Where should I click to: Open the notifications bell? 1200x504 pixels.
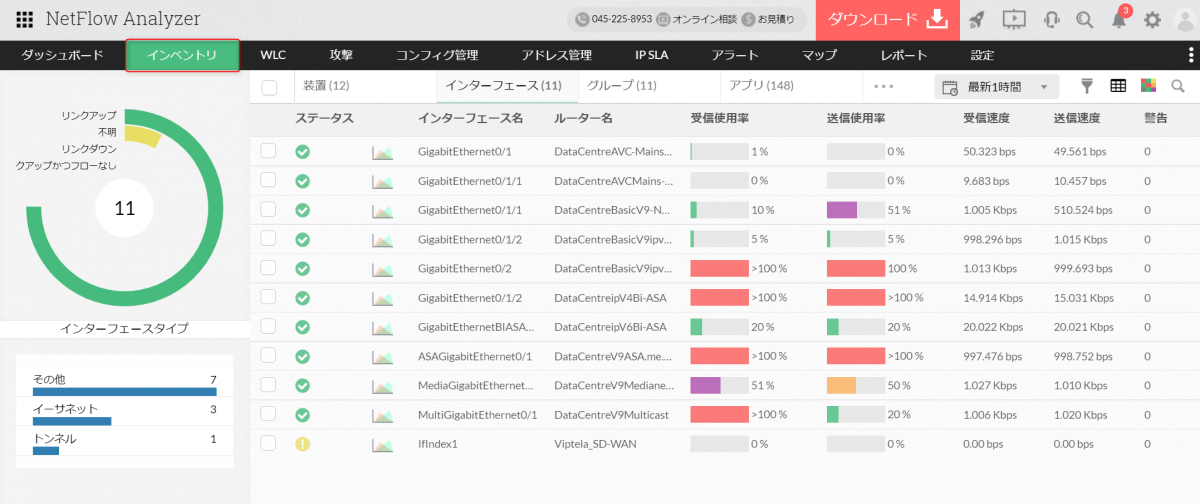pos(1119,19)
